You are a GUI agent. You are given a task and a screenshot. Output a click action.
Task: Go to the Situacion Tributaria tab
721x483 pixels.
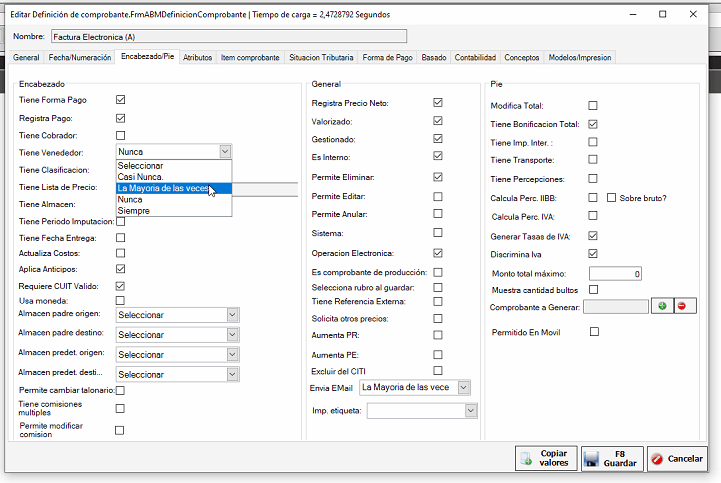click(x=321, y=58)
